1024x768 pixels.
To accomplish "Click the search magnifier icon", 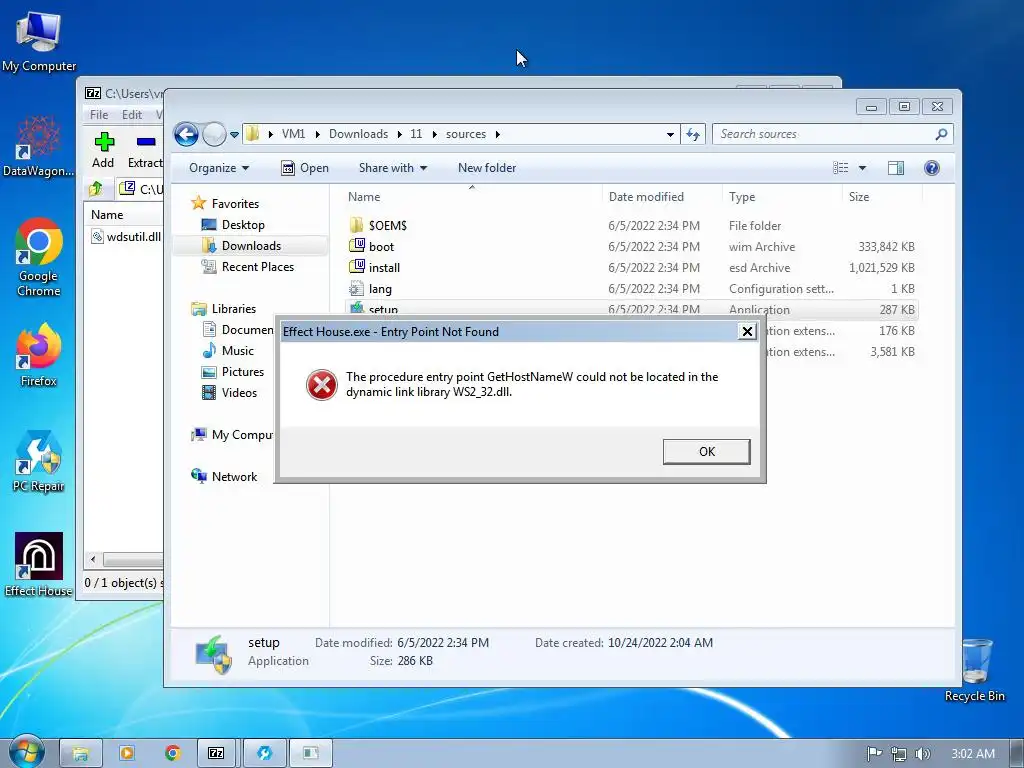I will coord(941,134).
